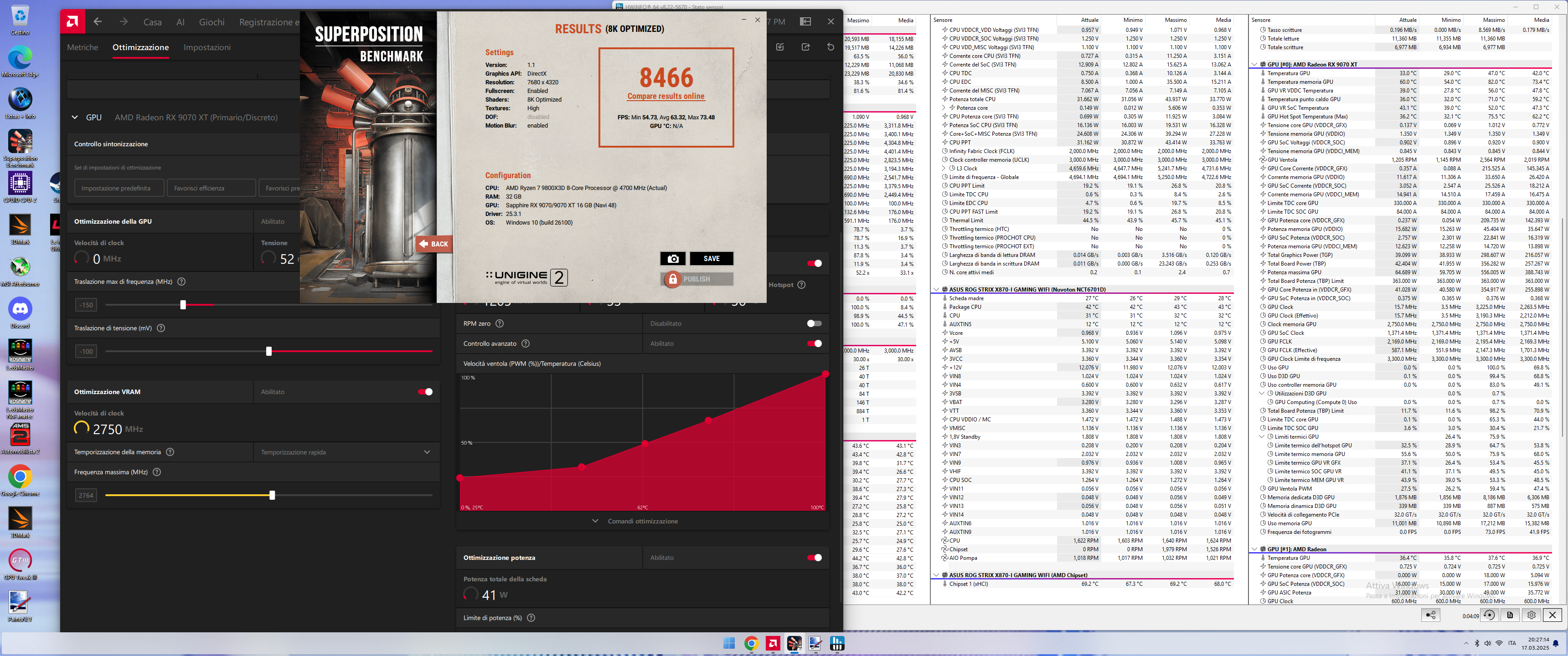Open Superposition Benchmark desktop shortcut
Image resolution: width=1568 pixels, height=656 pixels.
pos(20,148)
